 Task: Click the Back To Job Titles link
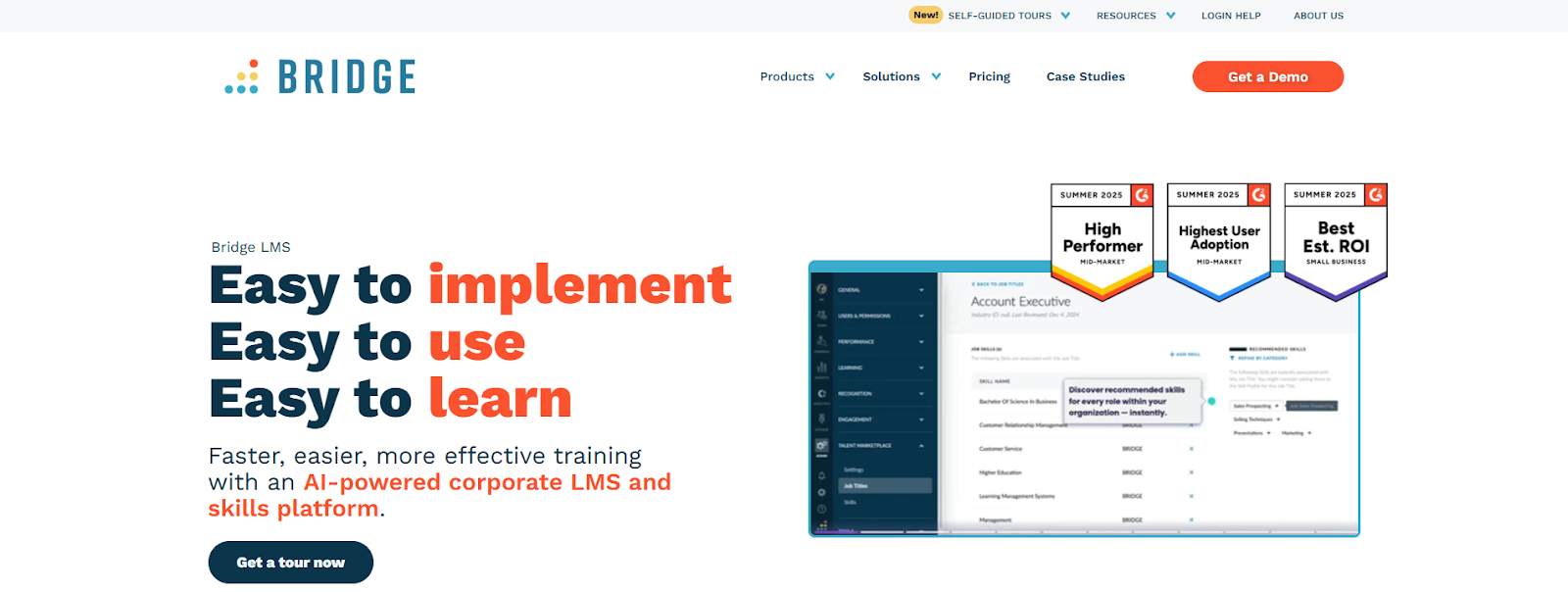pyautogui.click(x=998, y=284)
